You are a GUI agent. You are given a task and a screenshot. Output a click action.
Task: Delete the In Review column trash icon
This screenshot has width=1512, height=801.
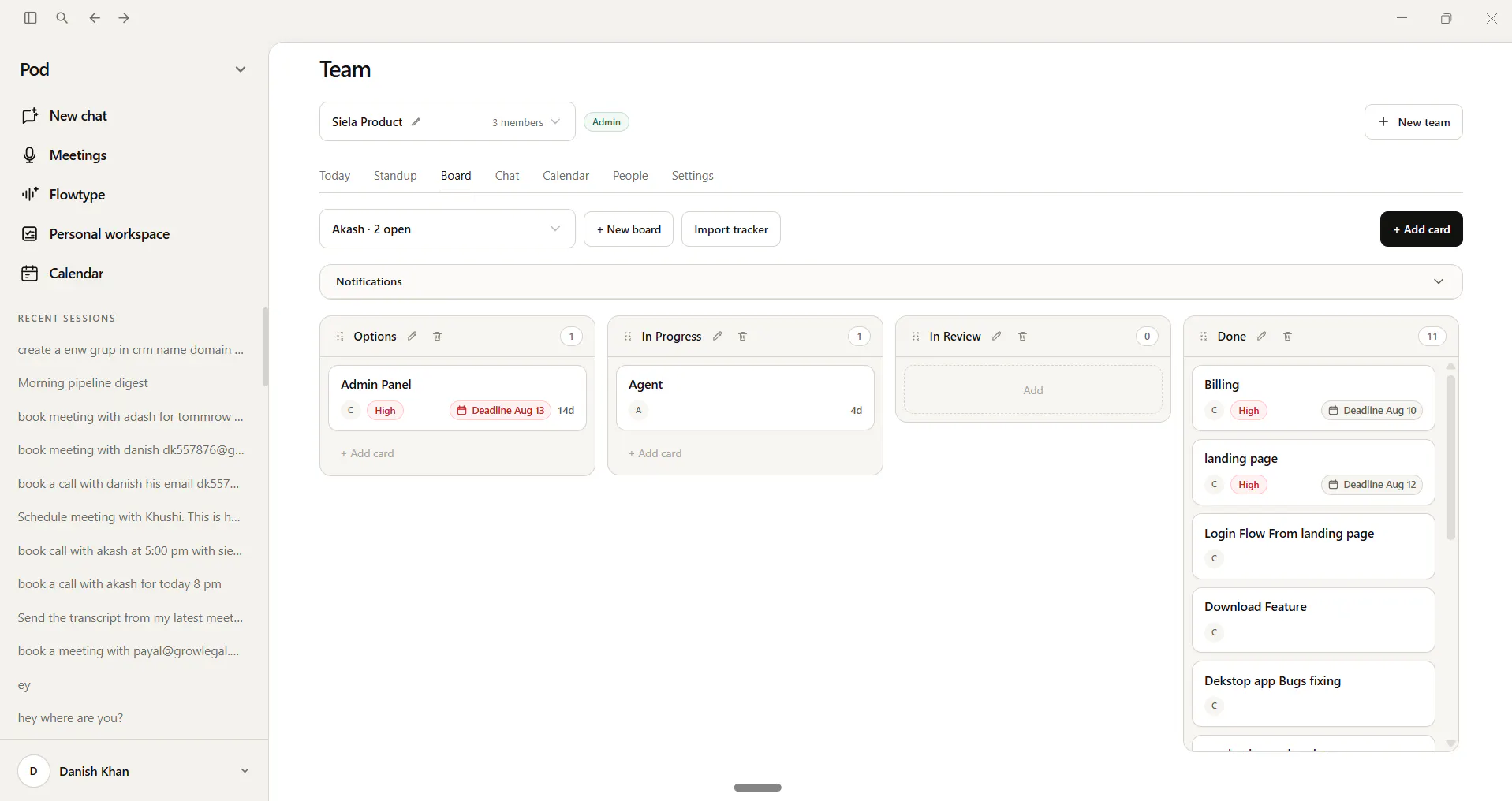coord(1022,336)
